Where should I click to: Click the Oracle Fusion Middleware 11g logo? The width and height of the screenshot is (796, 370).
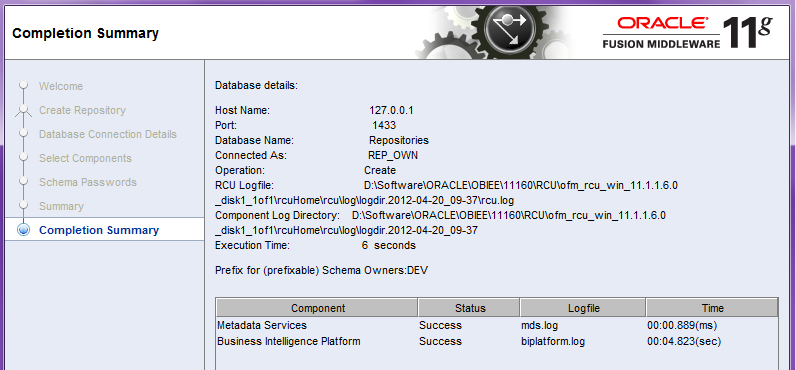(x=688, y=32)
